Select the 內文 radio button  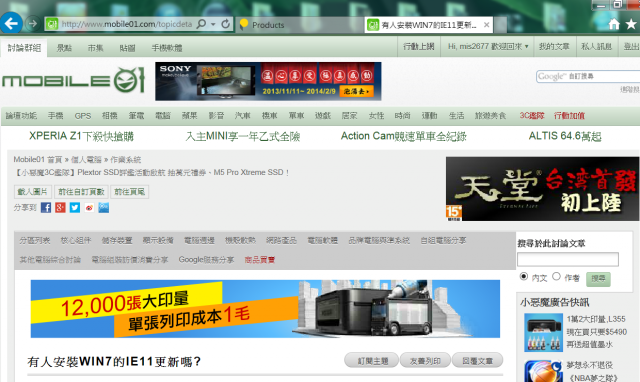[524, 277]
